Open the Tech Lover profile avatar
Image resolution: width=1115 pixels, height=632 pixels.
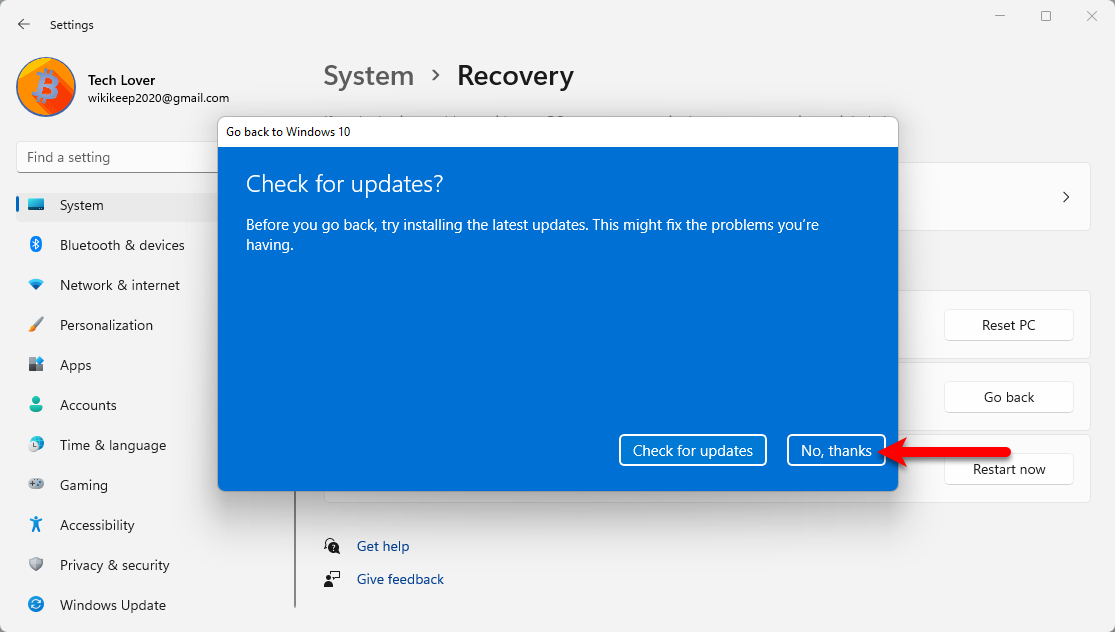[46, 87]
